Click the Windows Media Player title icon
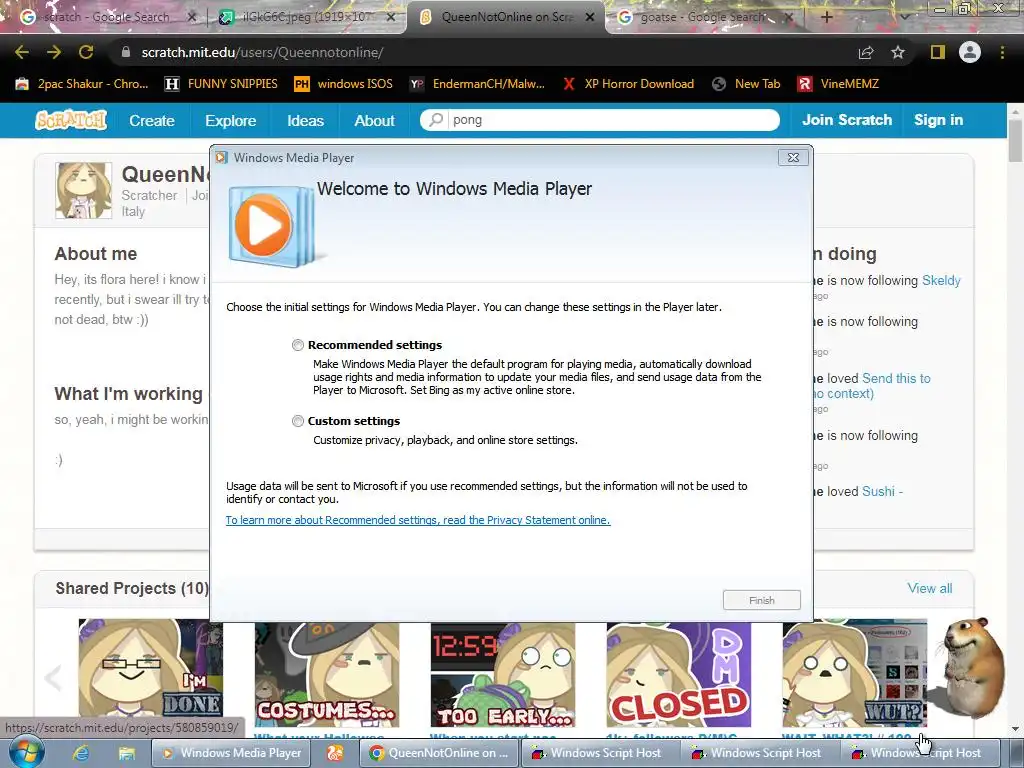1024x768 pixels. click(221, 157)
